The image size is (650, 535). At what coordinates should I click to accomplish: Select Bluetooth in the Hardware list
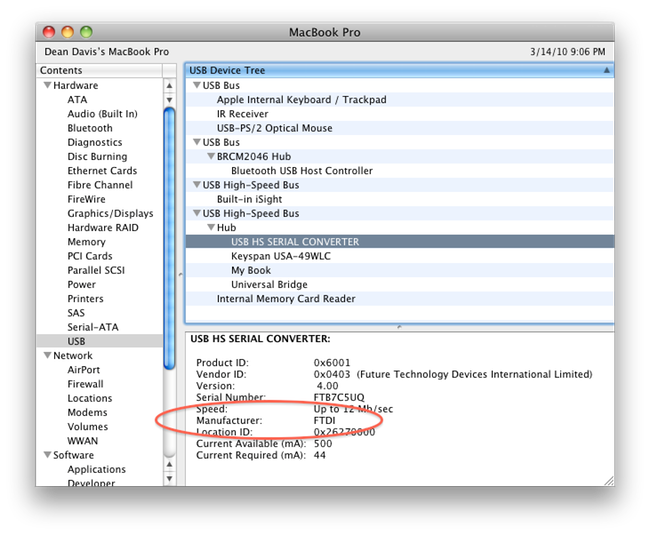[90, 128]
